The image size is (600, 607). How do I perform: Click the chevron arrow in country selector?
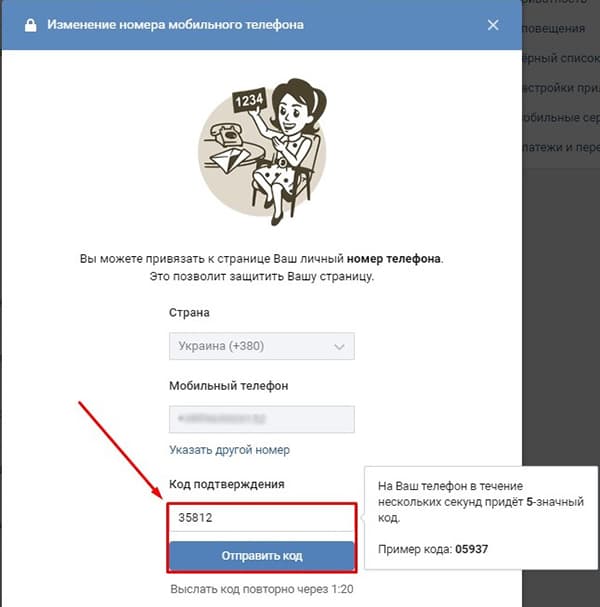coord(339,346)
